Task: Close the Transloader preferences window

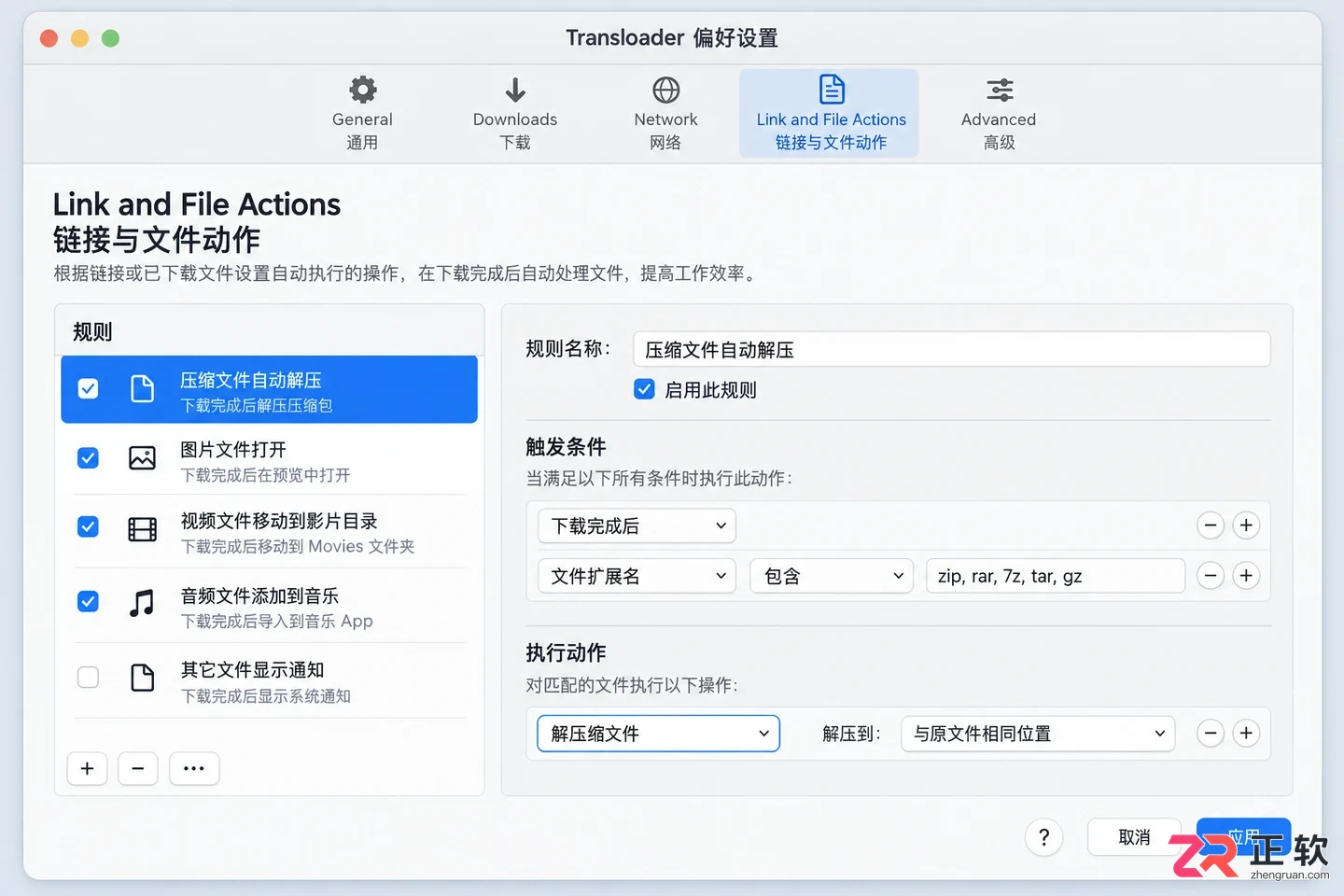Action: (x=49, y=38)
